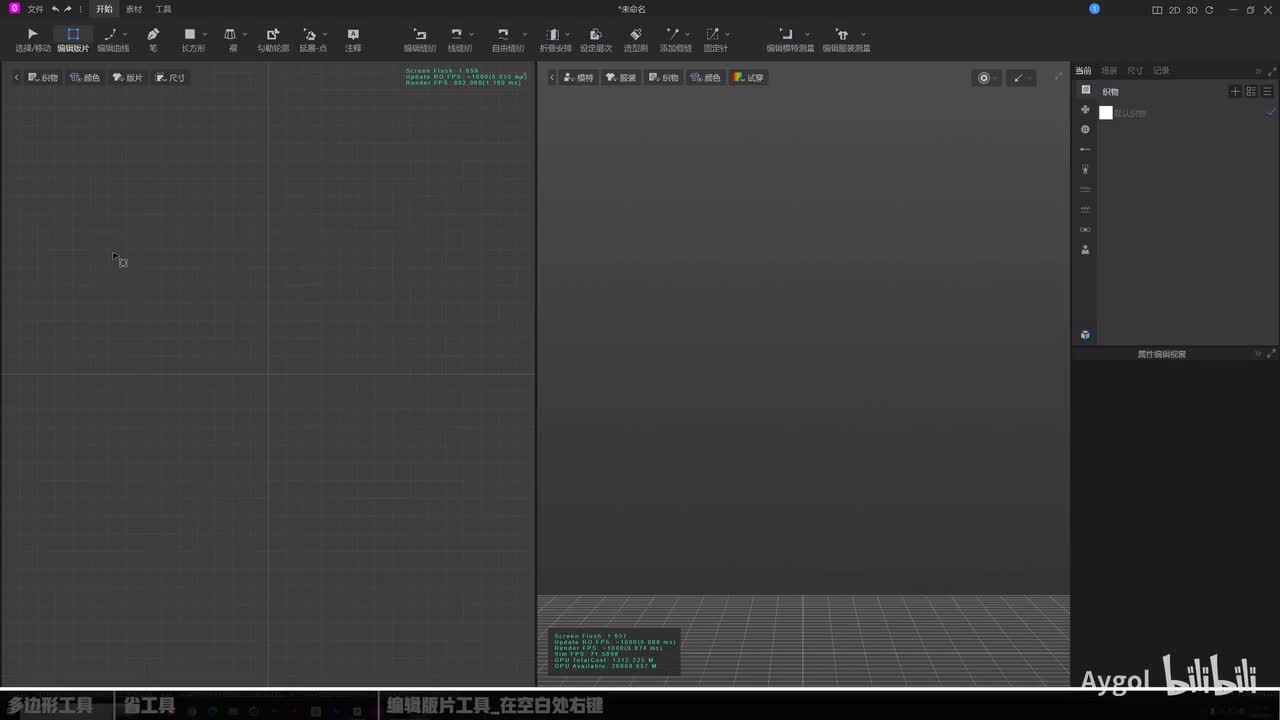1280x720 pixels.
Task: Select the white default fabric swatch
Action: (1106, 113)
